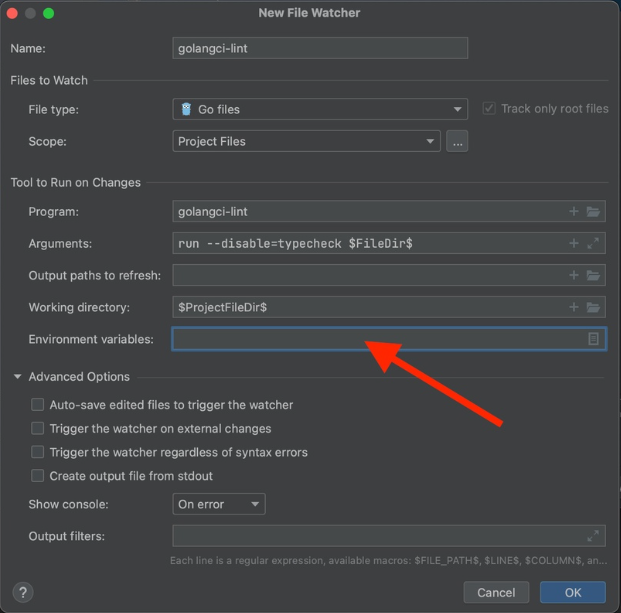Click the insert macro plus in Program field
Viewport: 621px width, 613px height.
point(574,212)
